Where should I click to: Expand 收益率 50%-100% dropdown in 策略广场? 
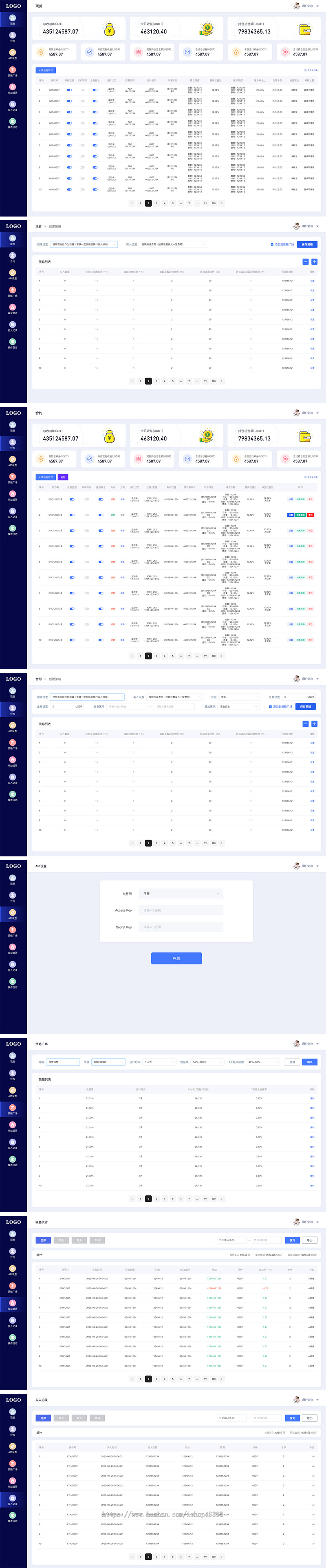click(207, 1062)
